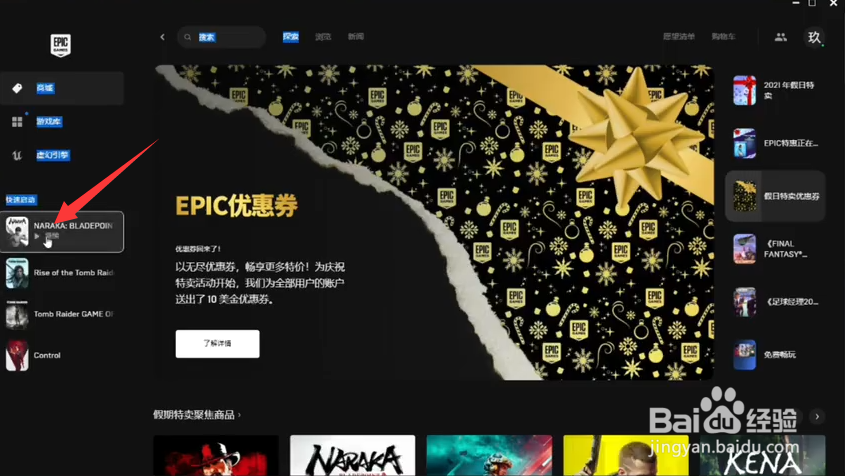The image size is (845, 476).
Task: Click the Control title in quick launch
Action: pyautogui.click(x=47, y=355)
